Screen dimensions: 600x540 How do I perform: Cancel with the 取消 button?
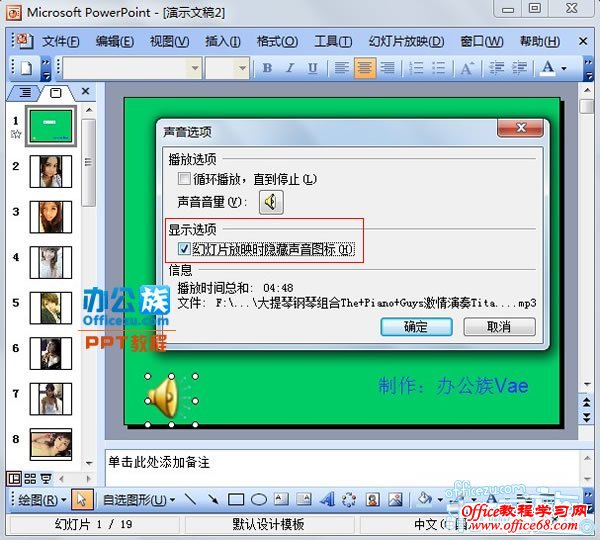(499, 326)
